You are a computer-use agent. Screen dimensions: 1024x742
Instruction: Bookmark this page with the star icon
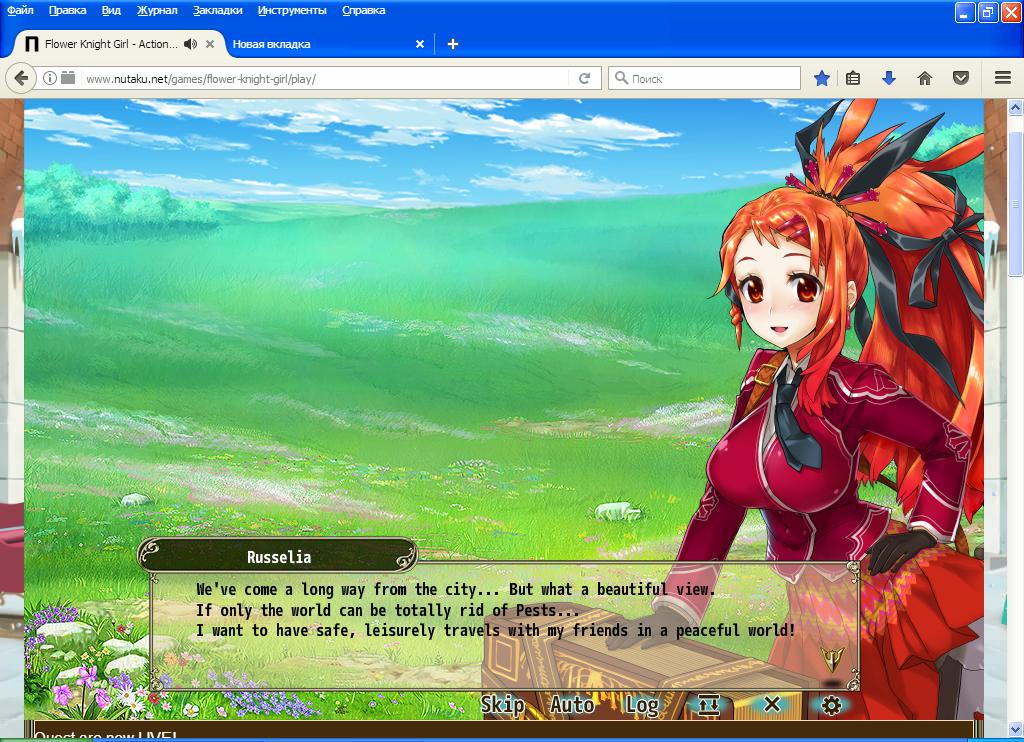click(822, 78)
